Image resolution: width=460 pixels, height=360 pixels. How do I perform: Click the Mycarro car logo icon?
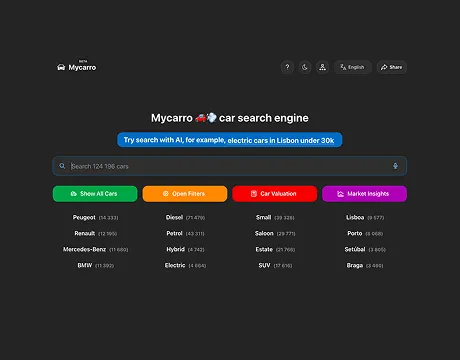point(61,67)
